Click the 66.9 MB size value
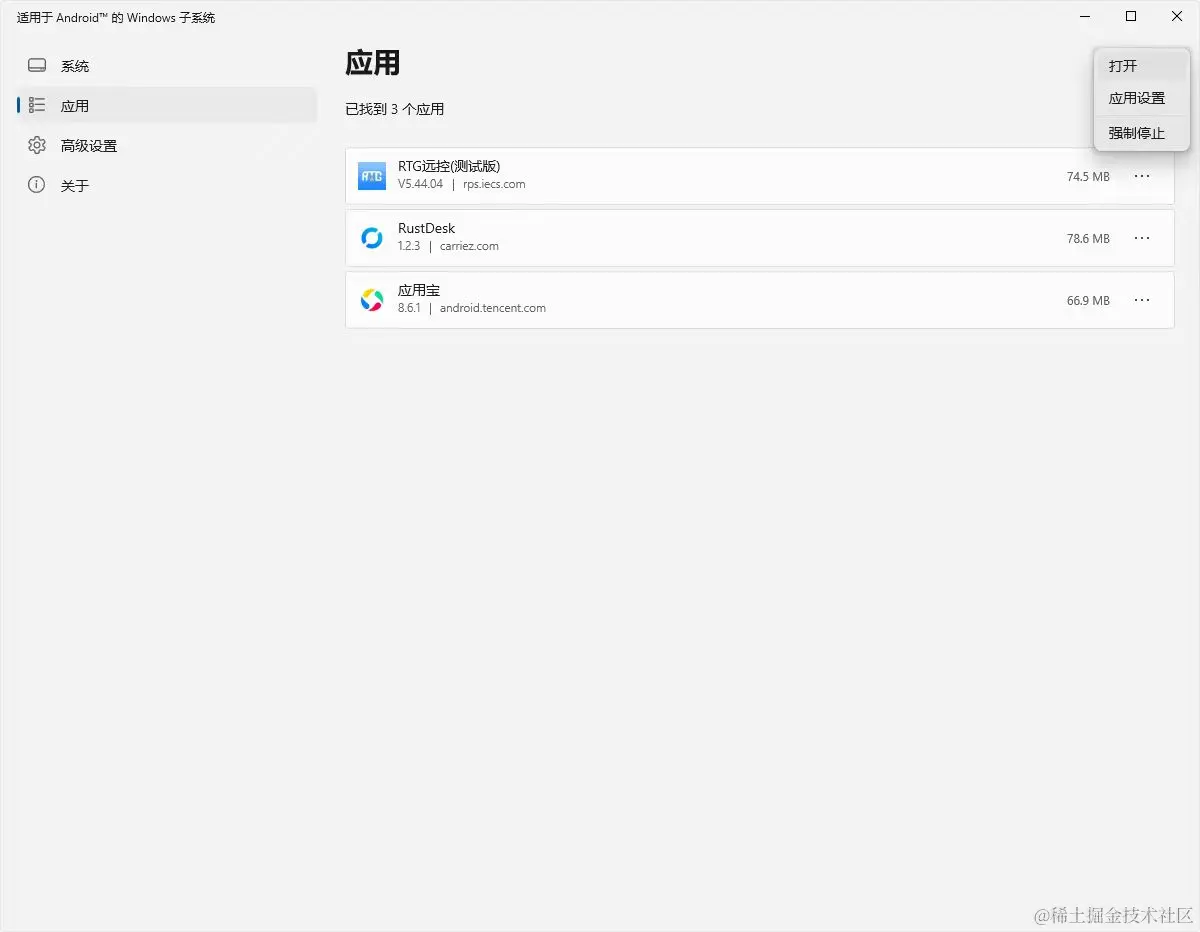 (1088, 301)
